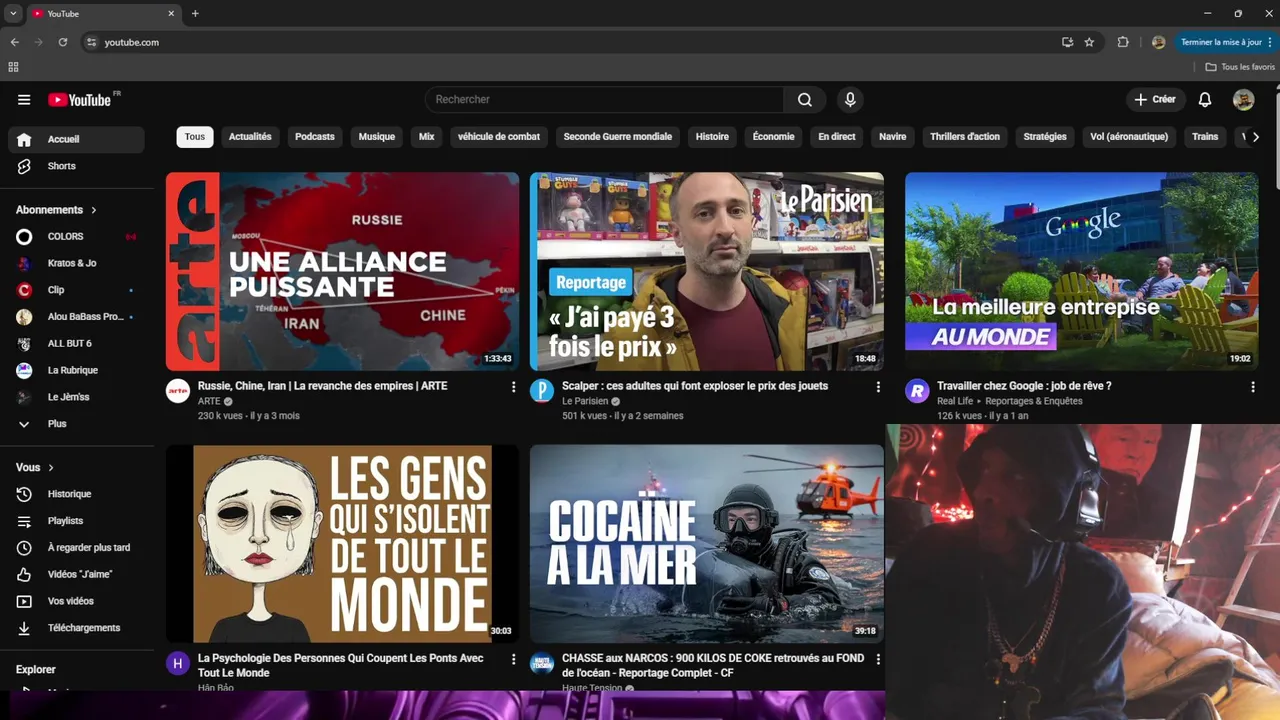Viewport: 1280px width, 720px height.
Task: Open more options for Google video
Action: point(1252,387)
